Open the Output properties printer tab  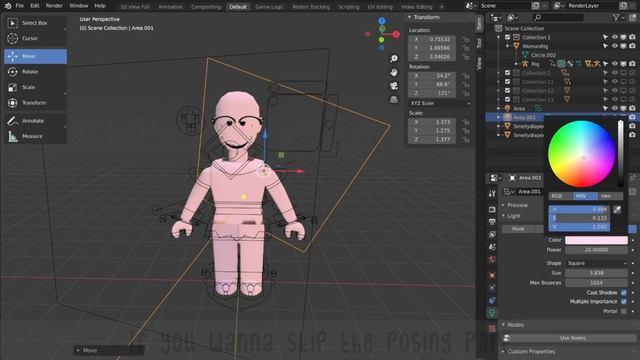(492, 222)
